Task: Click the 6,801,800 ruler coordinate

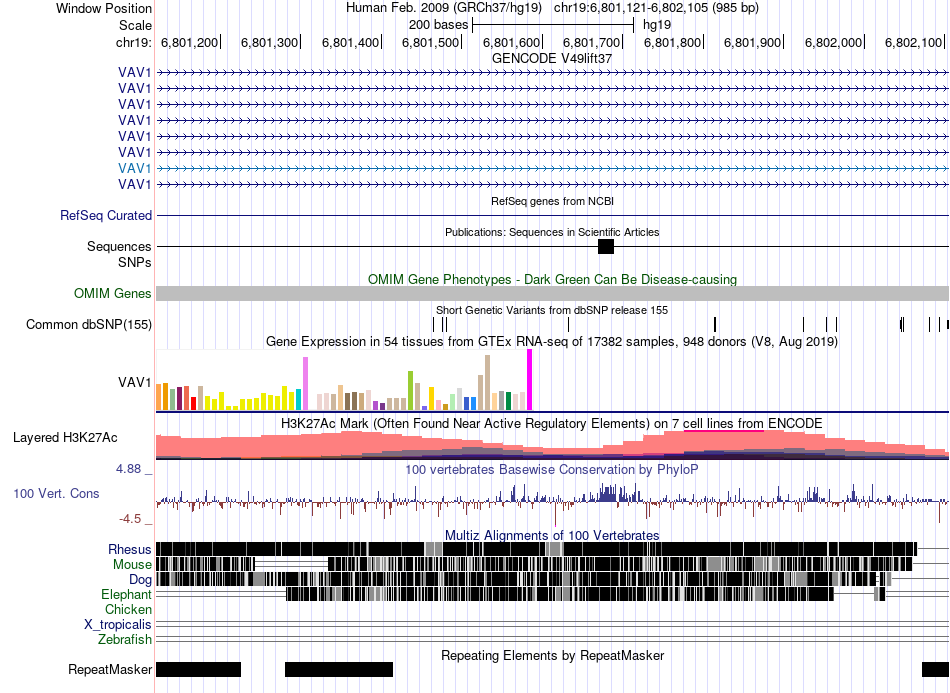Action: click(672, 42)
